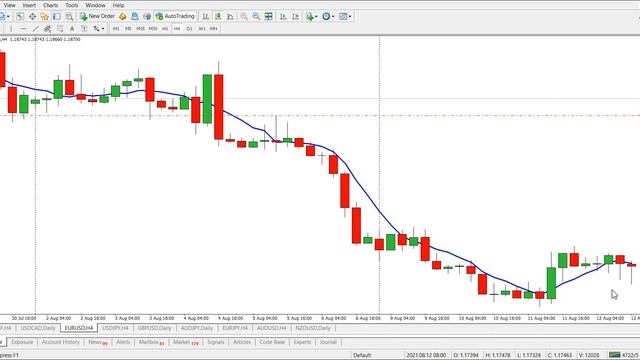Screen dimensions: 640x360
Task: Switch to the AUDUSD,H4 chart tab
Action: pyautogui.click(x=271, y=328)
